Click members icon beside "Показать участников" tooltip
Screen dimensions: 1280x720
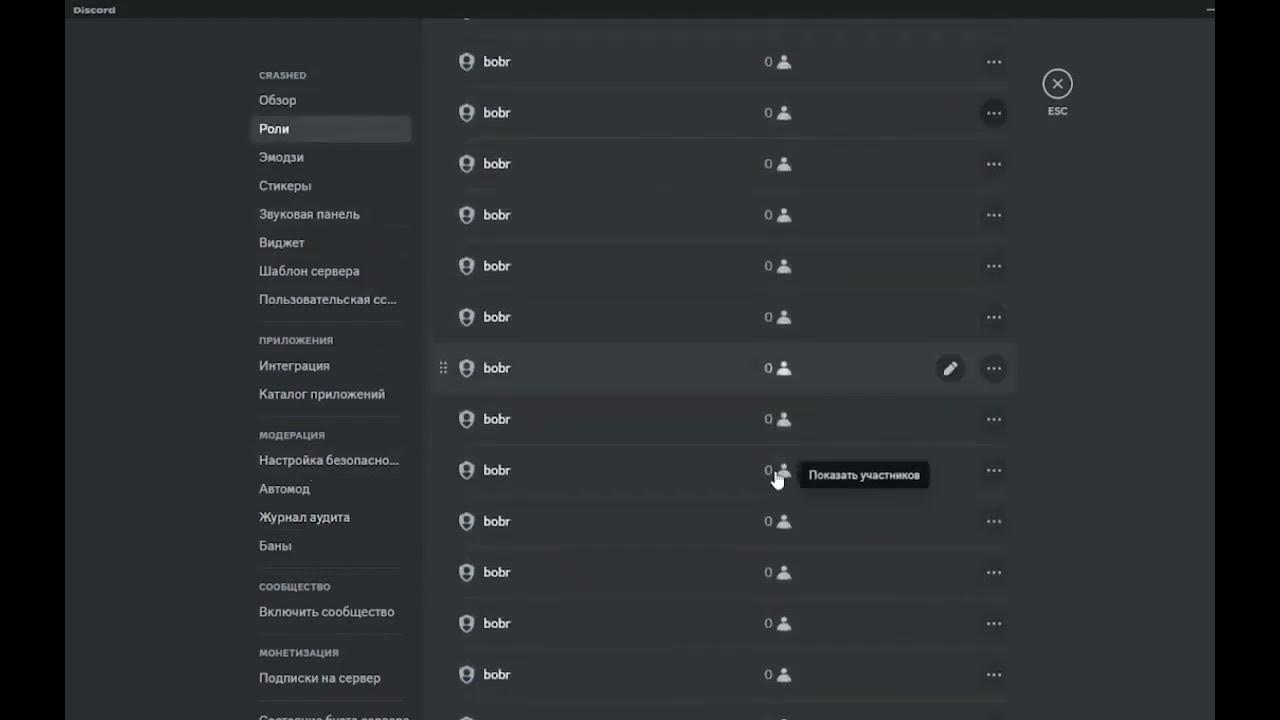784,470
